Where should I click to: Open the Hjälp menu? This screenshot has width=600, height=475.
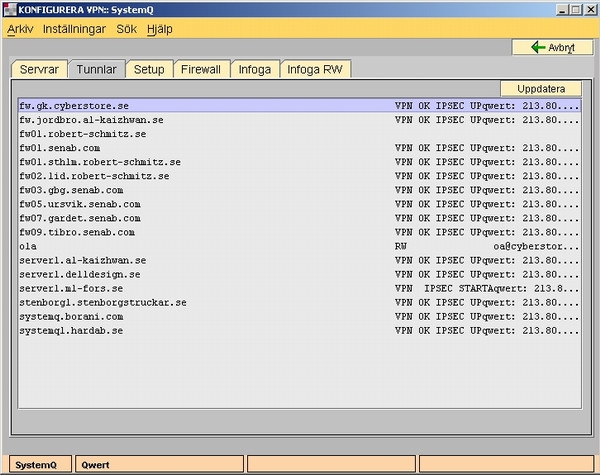click(x=160, y=29)
